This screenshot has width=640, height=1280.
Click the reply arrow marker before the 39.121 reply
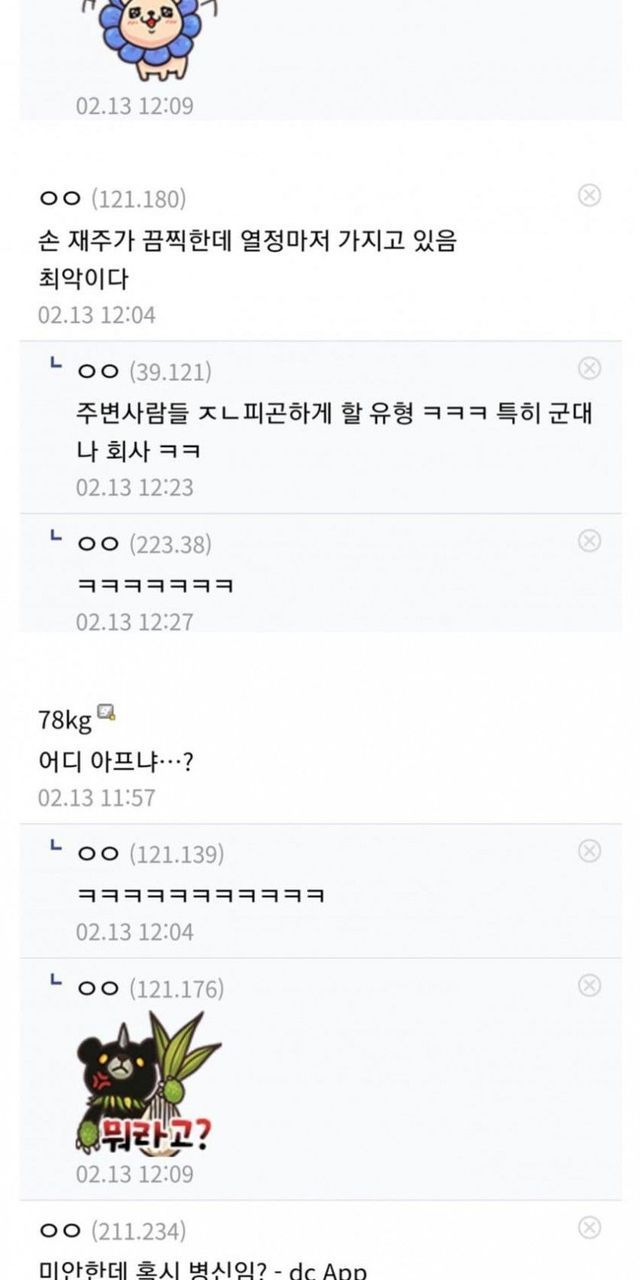(56, 367)
